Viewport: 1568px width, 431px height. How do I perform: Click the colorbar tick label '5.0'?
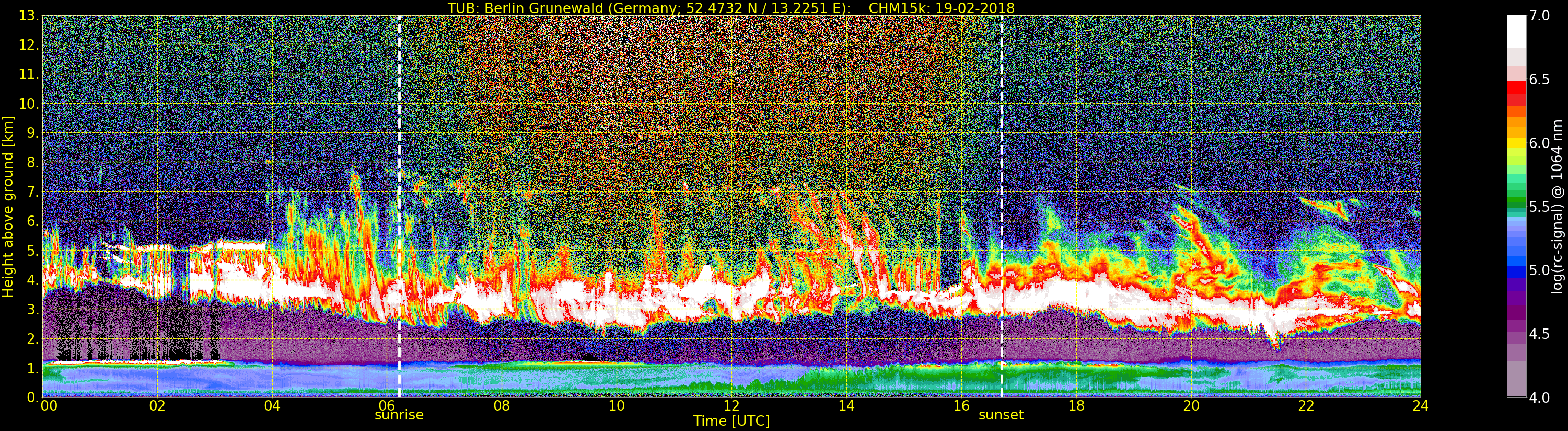click(x=1539, y=270)
